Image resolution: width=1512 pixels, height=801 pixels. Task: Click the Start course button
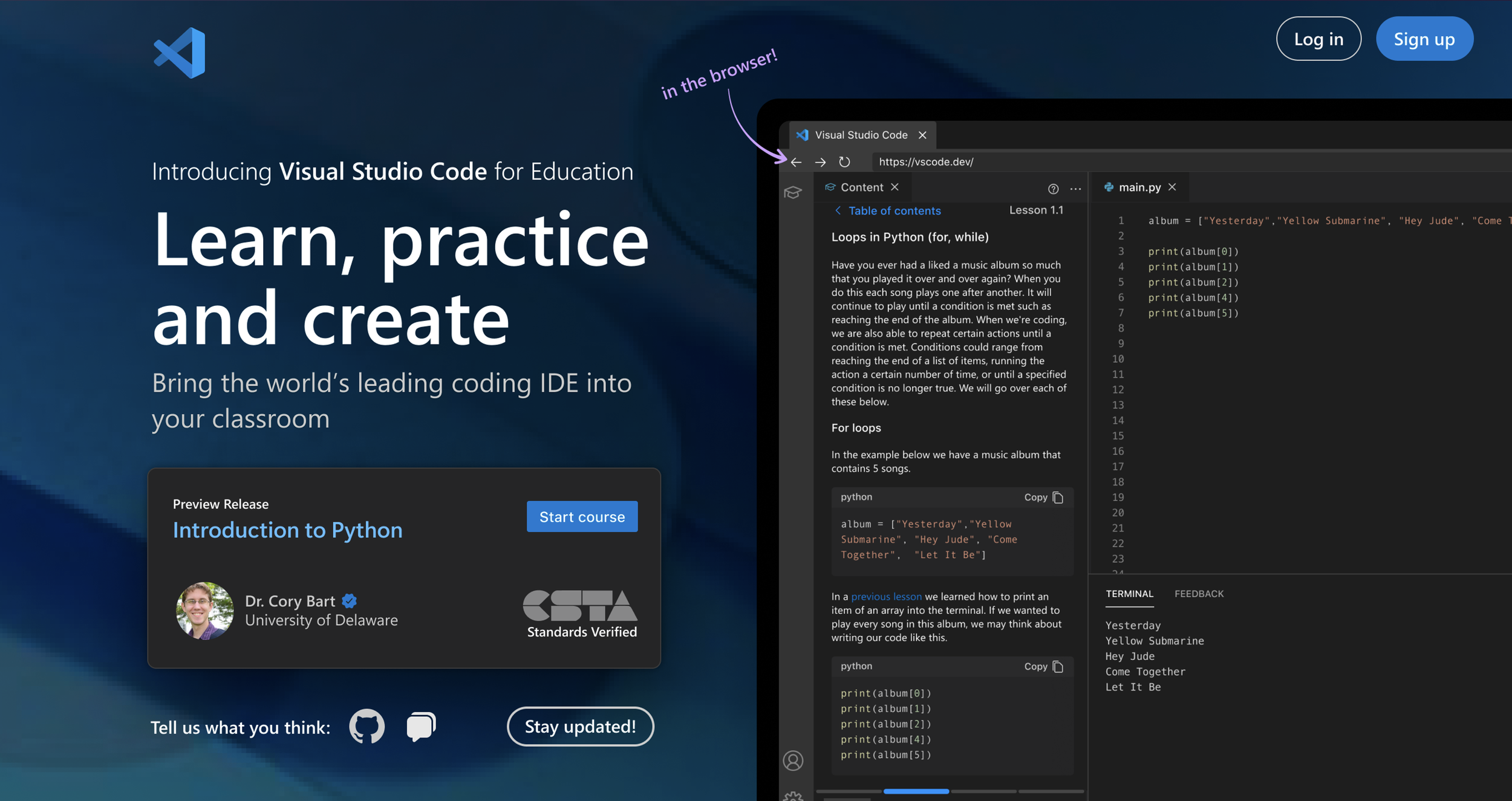click(582, 516)
